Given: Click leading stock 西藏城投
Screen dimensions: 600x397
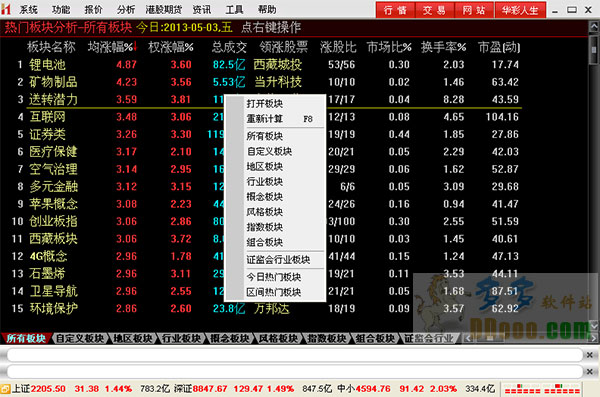Looking at the screenshot, I should [278, 65].
